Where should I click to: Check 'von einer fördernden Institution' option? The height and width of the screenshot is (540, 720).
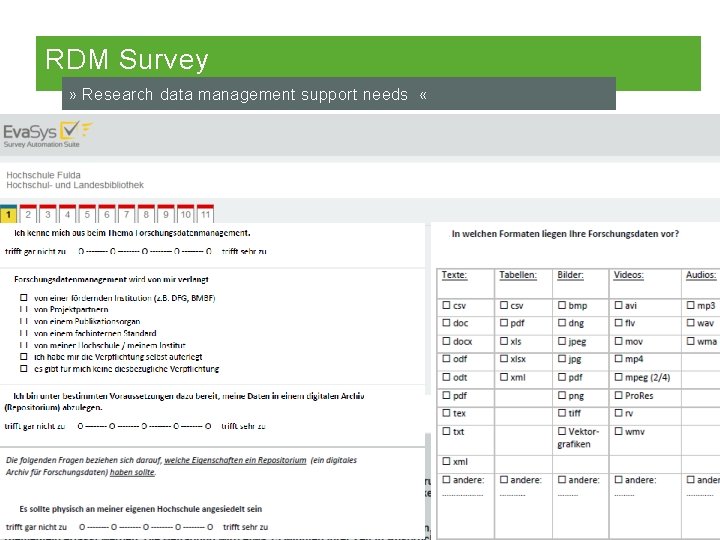tap(23, 298)
